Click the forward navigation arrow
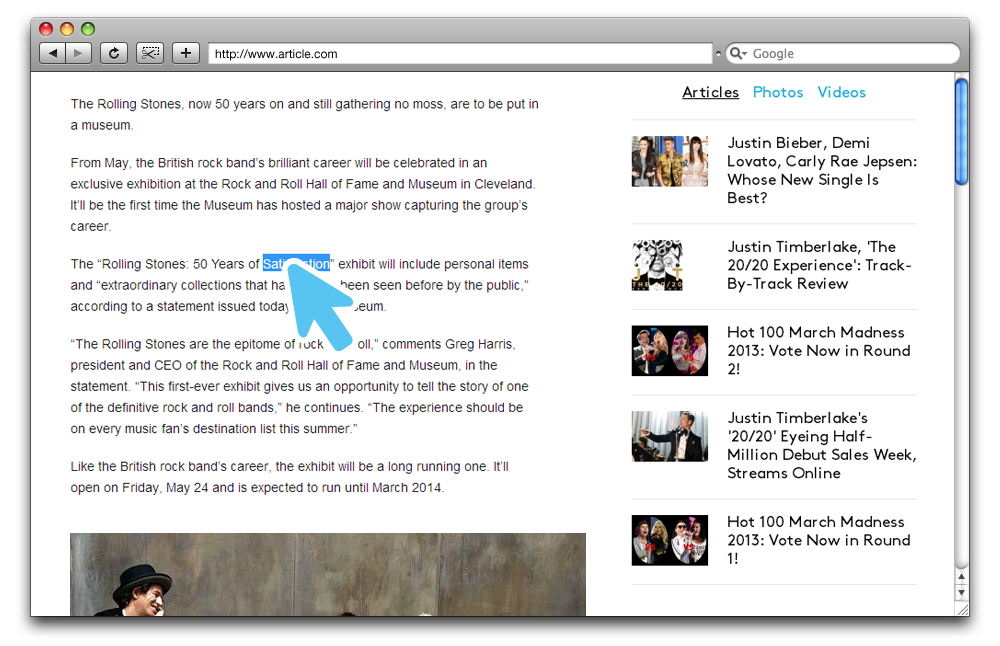The height and width of the screenshot is (646, 1000). coord(78,53)
